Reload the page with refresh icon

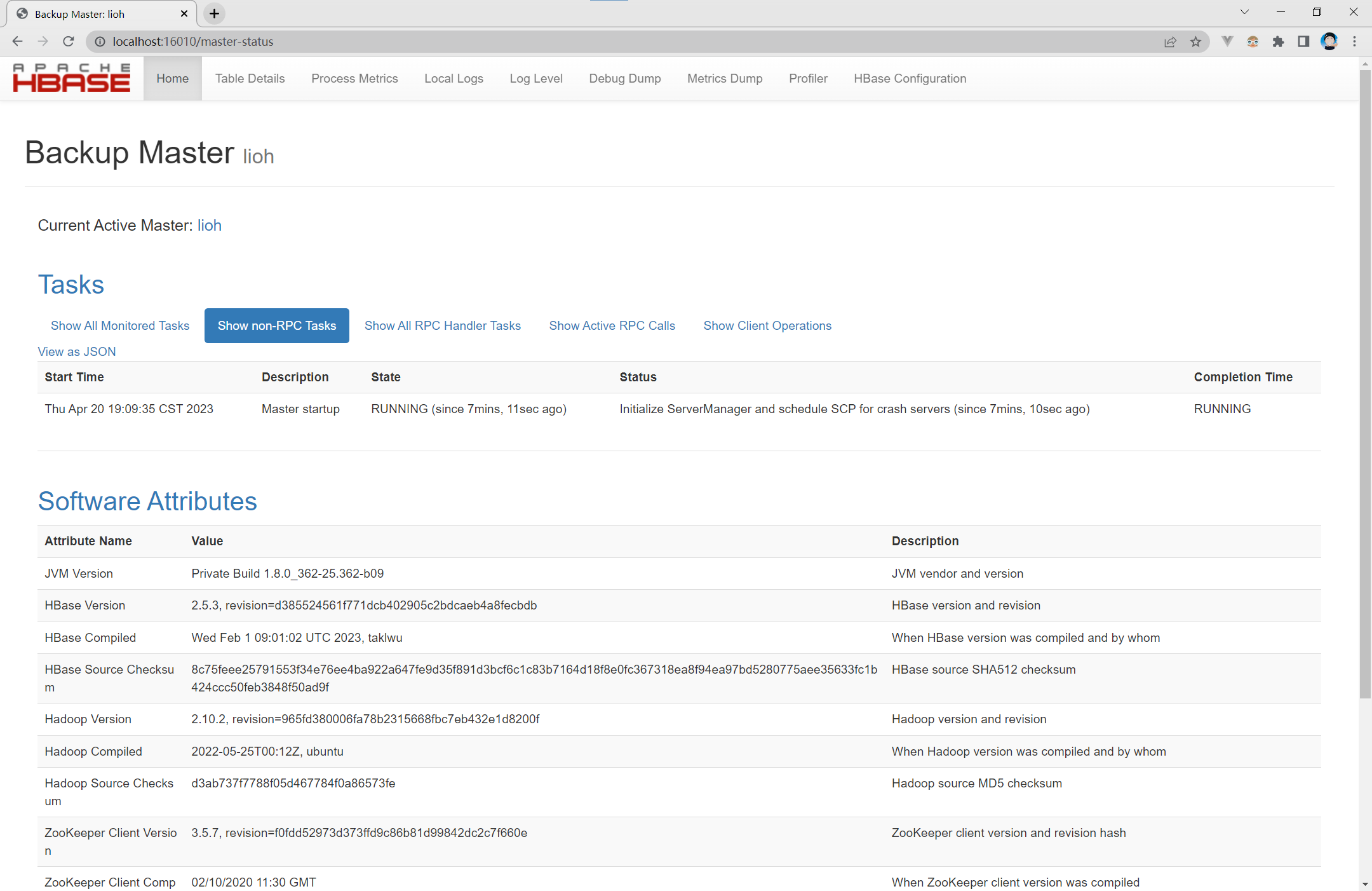(69, 41)
